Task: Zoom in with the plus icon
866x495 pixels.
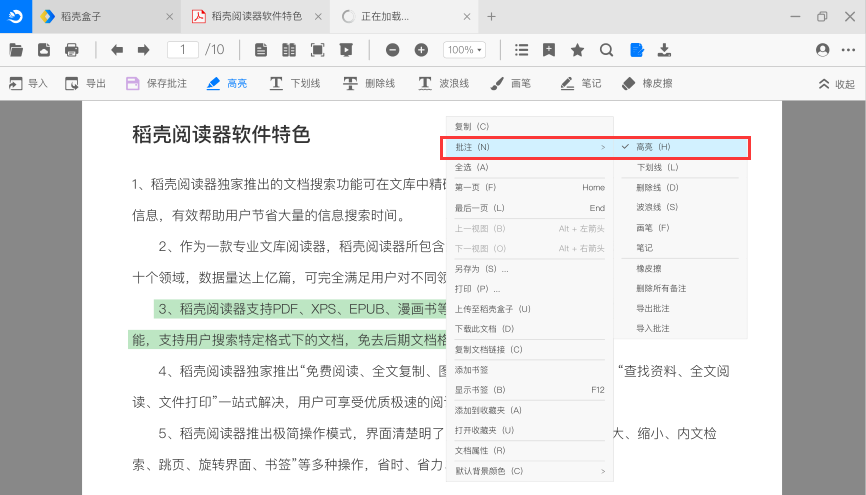Action: point(421,50)
